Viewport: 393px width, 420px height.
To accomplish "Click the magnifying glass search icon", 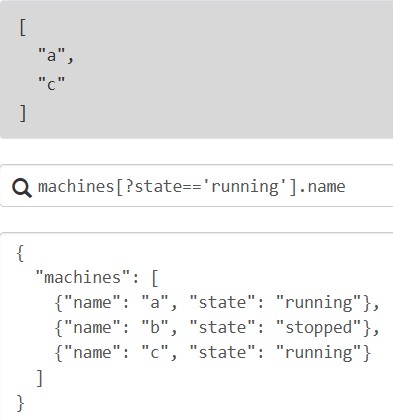I will pos(22,188).
